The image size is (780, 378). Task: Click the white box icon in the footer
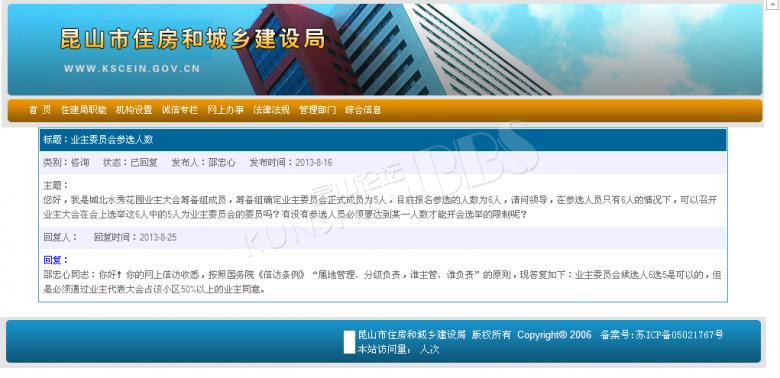tap(349, 342)
